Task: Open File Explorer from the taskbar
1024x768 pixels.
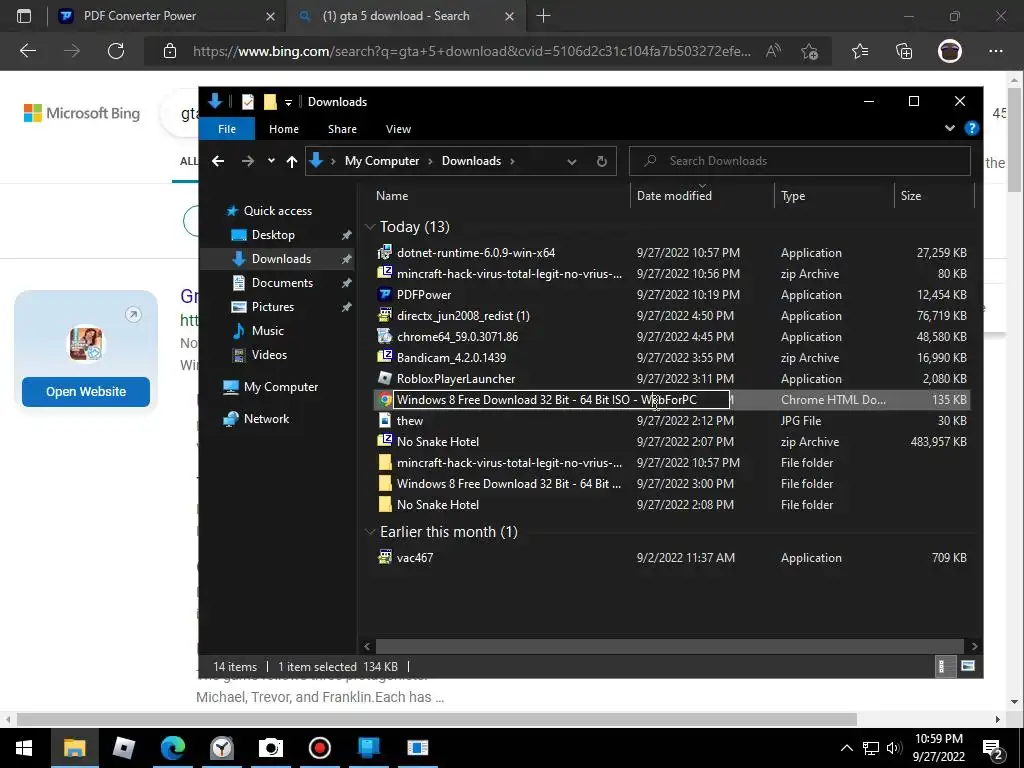Action: [x=74, y=748]
